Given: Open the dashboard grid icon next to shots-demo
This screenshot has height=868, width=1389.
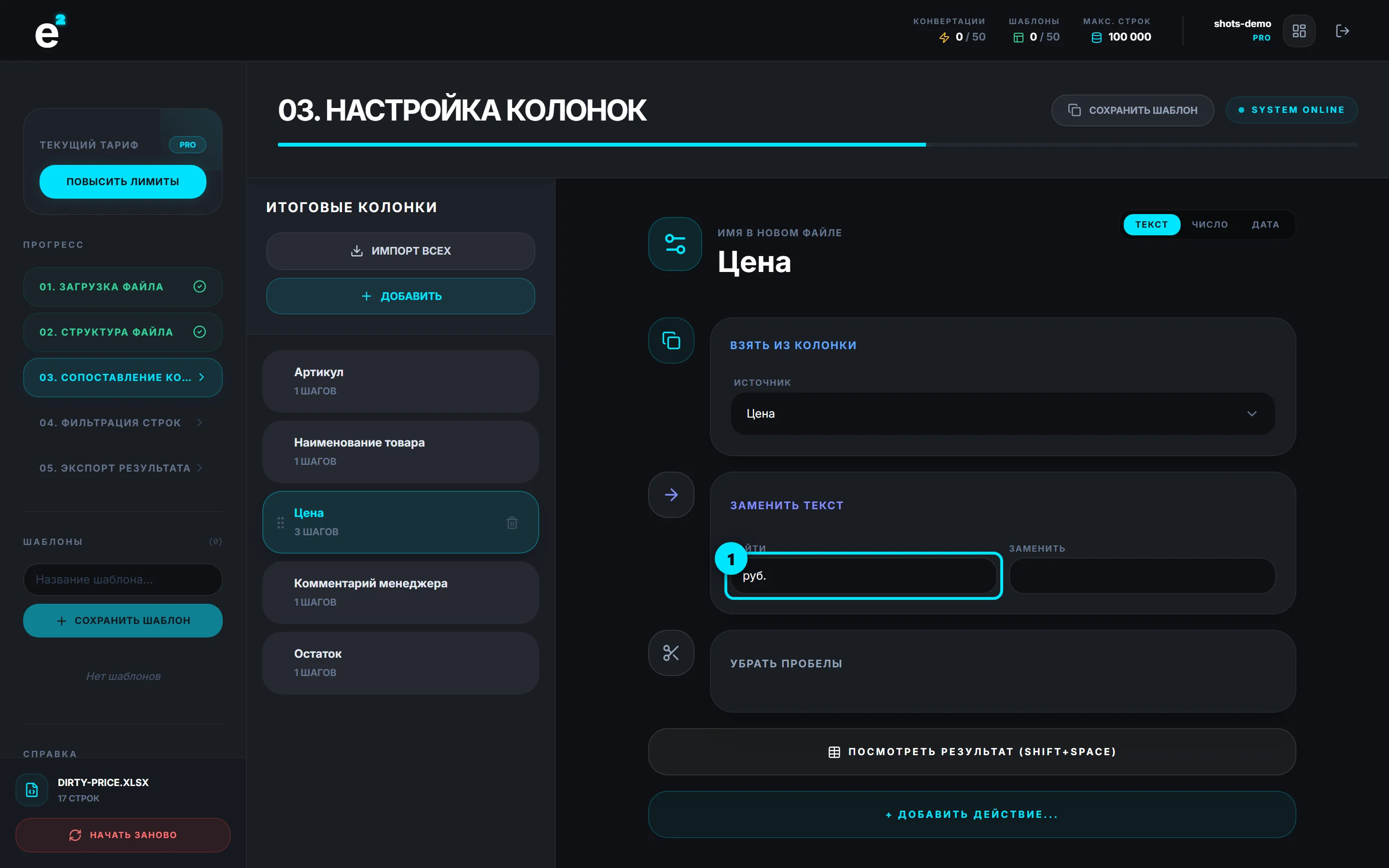Looking at the screenshot, I should (1299, 31).
